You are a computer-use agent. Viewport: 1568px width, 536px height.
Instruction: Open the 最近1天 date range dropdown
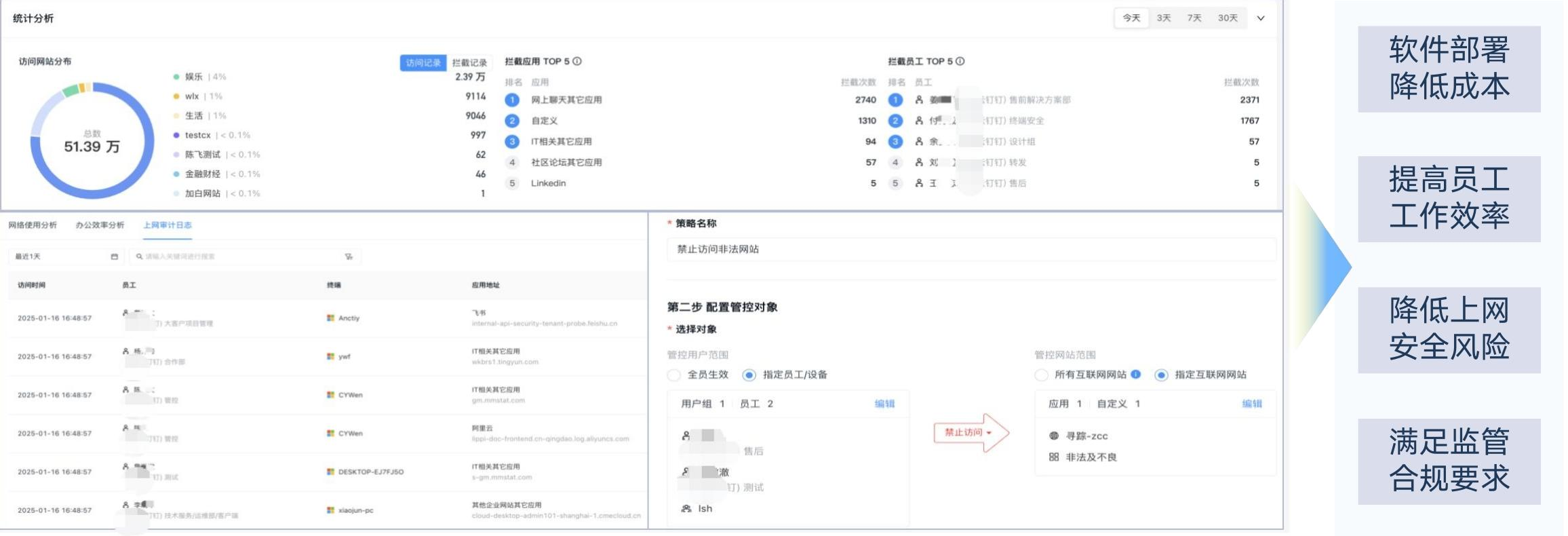pyautogui.click(x=66, y=256)
